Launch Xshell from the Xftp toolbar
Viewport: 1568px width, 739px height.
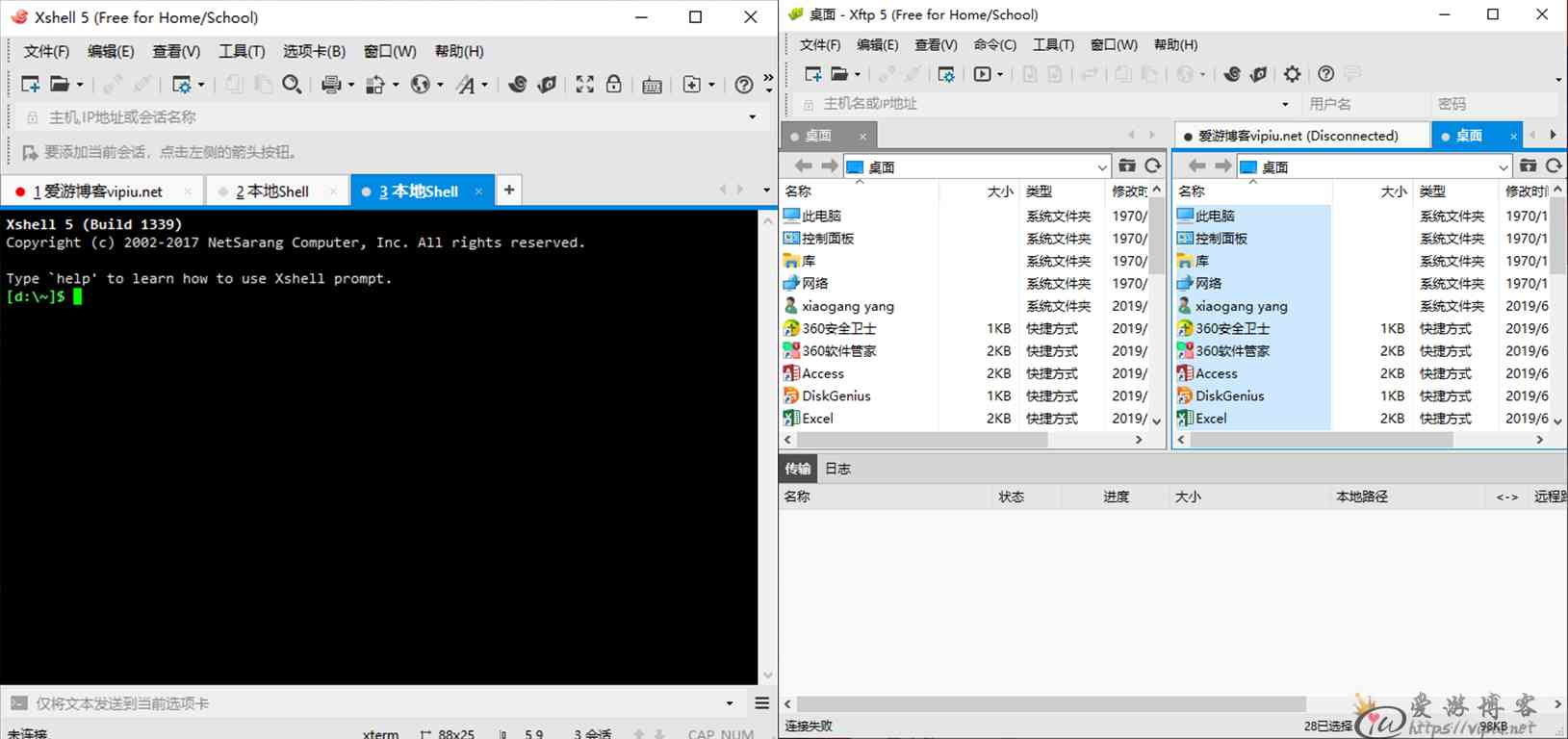click(x=1232, y=74)
